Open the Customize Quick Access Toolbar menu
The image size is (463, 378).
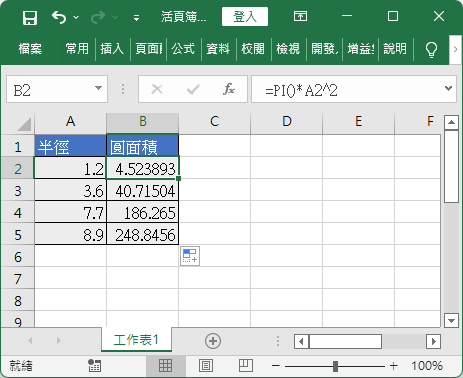(x=136, y=18)
